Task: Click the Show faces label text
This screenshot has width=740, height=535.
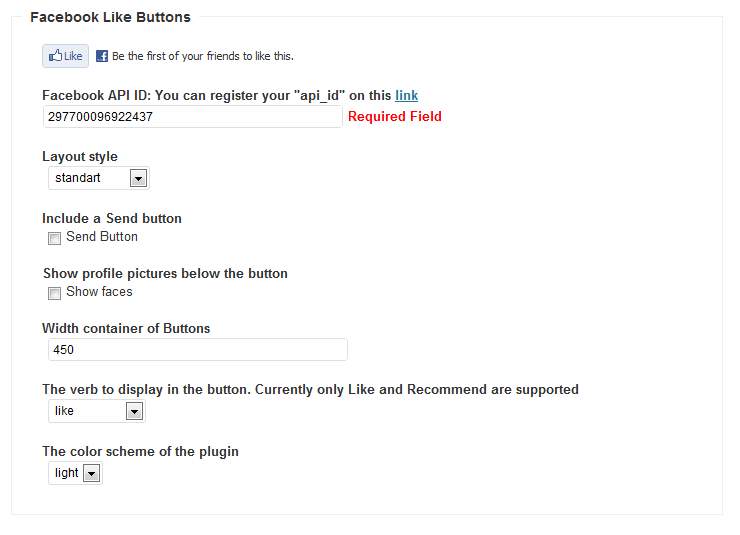Action: point(99,292)
